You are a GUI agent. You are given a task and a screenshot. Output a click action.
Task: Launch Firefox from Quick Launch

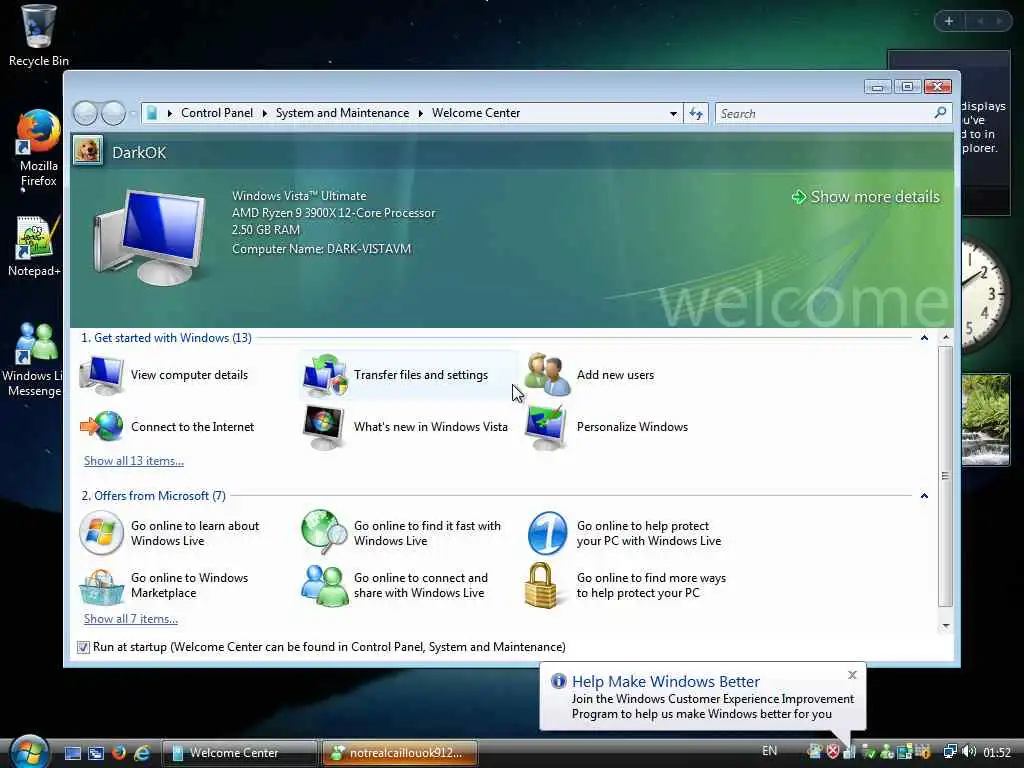click(x=118, y=753)
